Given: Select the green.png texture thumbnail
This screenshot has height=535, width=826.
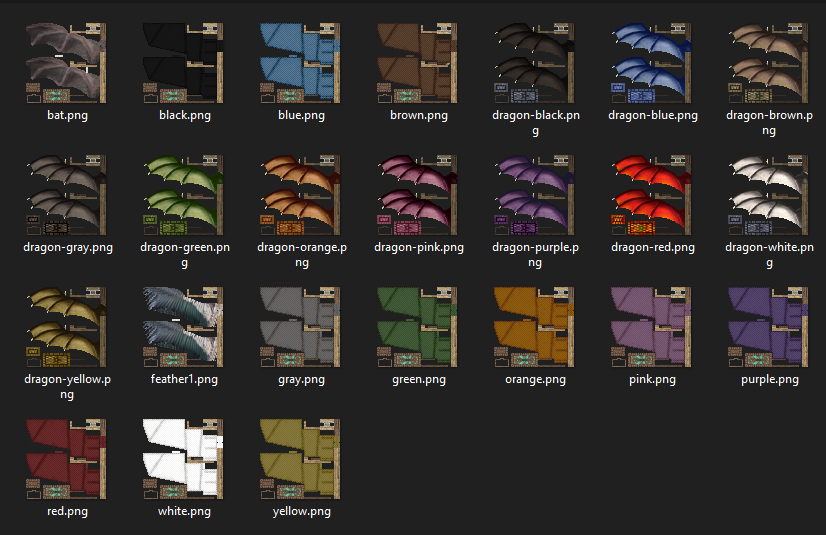Looking at the screenshot, I should click(417, 327).
